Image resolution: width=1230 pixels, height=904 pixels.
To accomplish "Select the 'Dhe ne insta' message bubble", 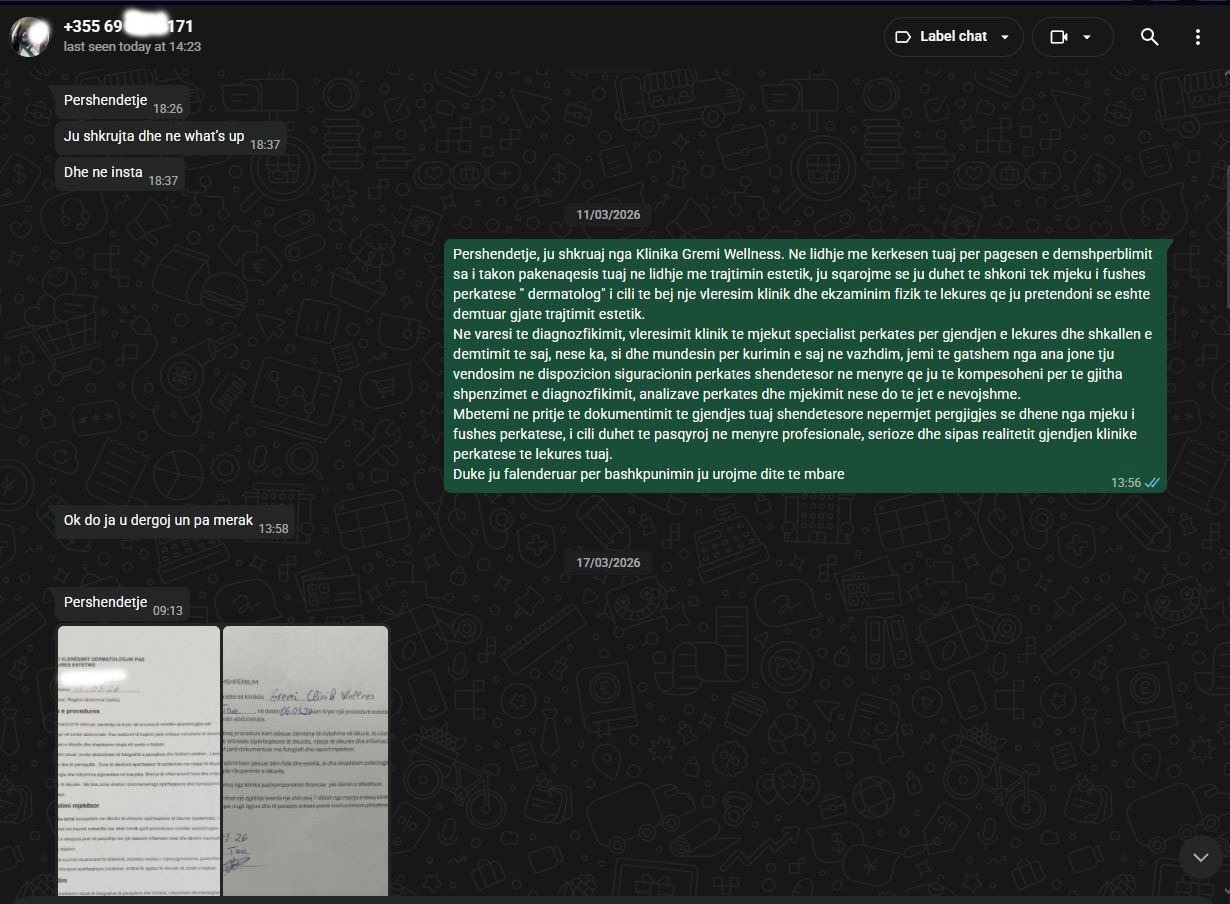I will [104, 173].
